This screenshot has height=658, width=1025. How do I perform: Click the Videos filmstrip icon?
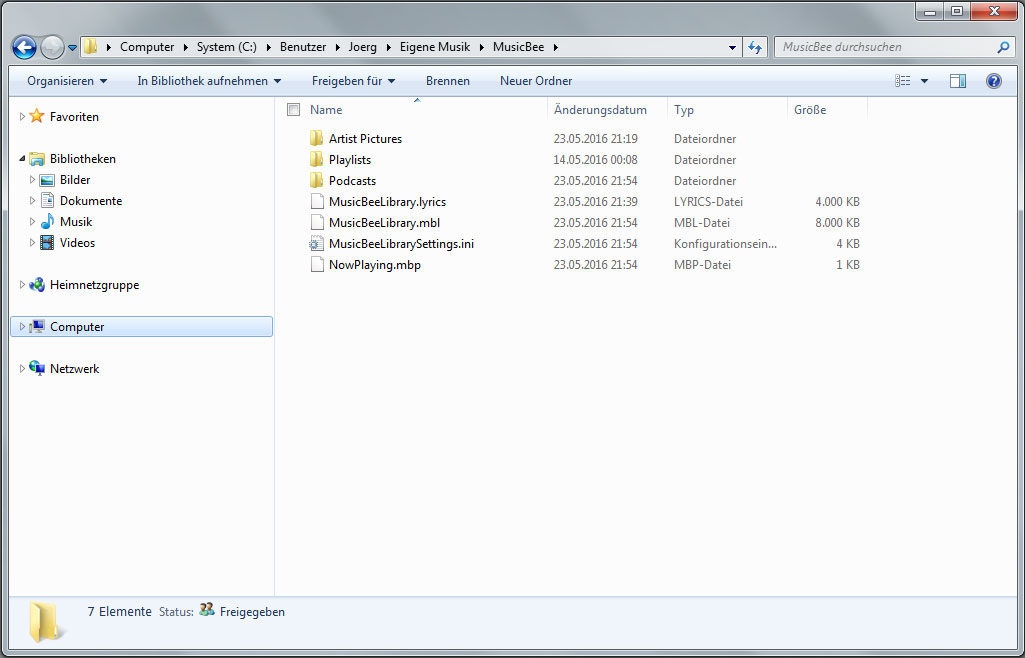tap(47, 242)
